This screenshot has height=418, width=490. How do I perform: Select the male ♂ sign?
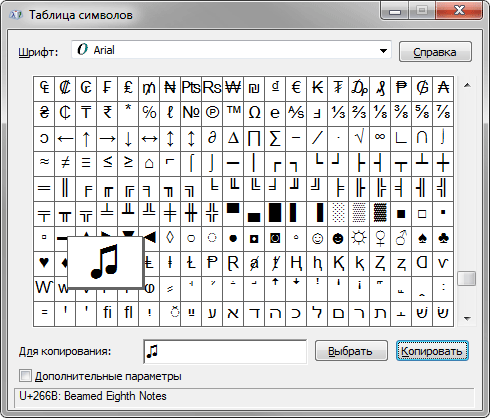tap(401, 239)
